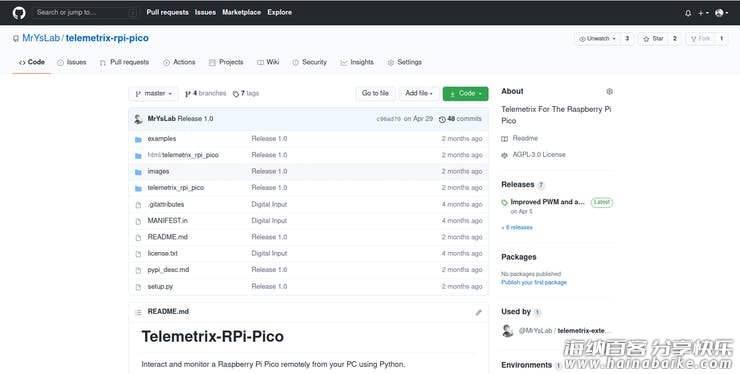Open Digital Input commit message for .gitattributes
Image resolution: width=740 pixels, height=374 pixels.
(269, 204)
